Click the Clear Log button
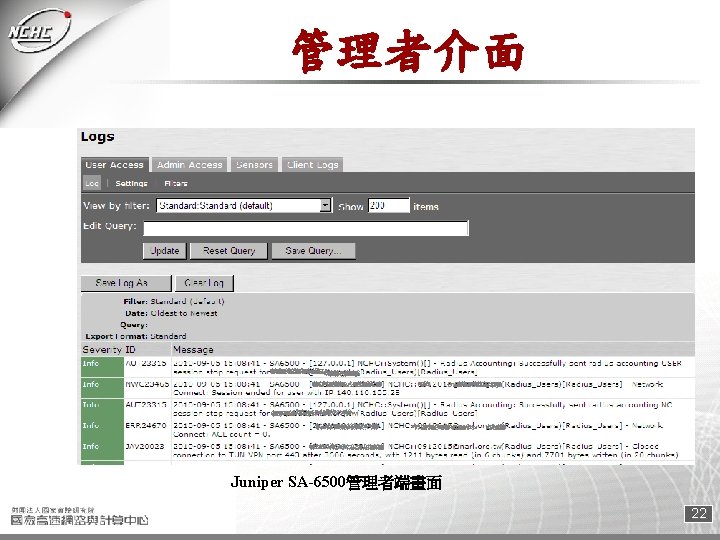This screenshot has width=720, height=540. click(x=204, y=283)
